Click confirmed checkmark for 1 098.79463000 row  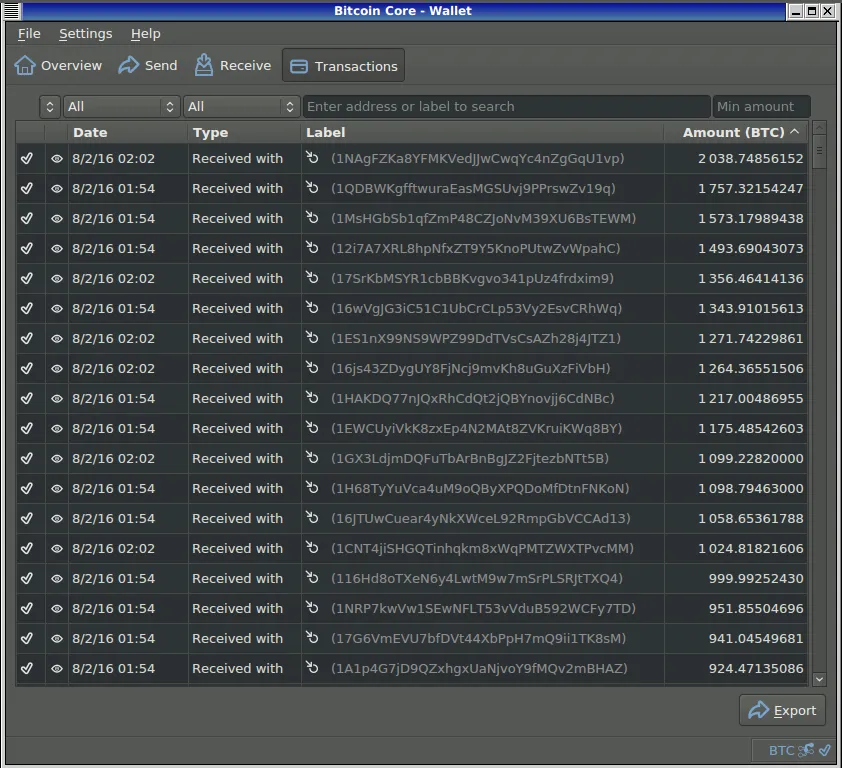click(27, 489)
